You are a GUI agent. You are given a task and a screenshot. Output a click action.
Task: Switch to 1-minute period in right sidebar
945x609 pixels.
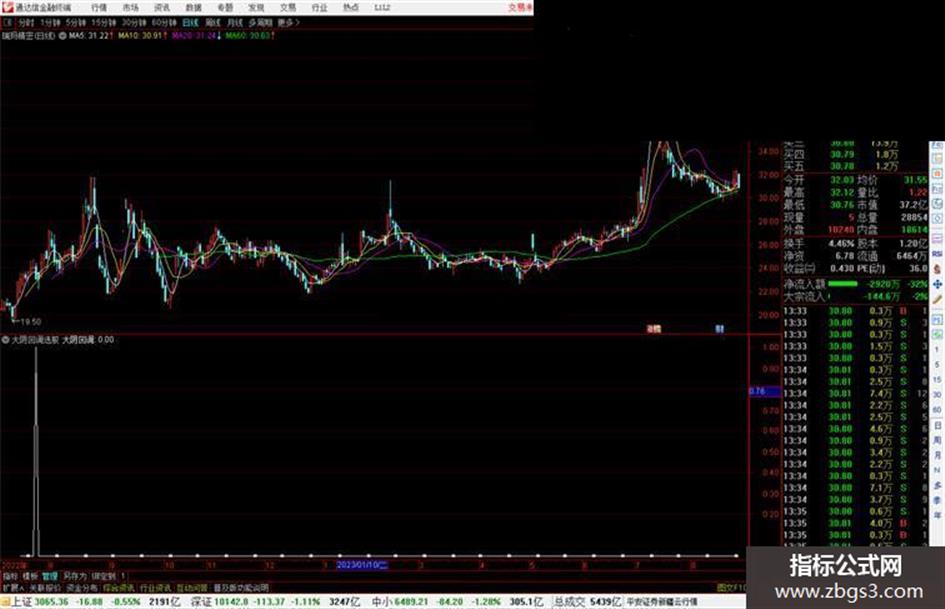[x=937, y=350]
